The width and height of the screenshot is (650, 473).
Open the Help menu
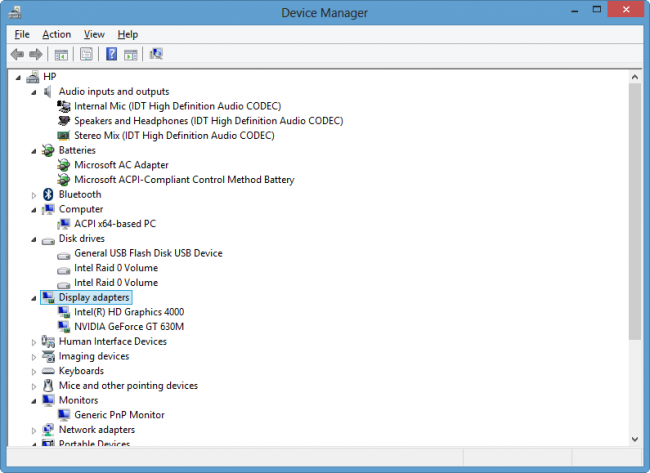(x=128, y=34)
